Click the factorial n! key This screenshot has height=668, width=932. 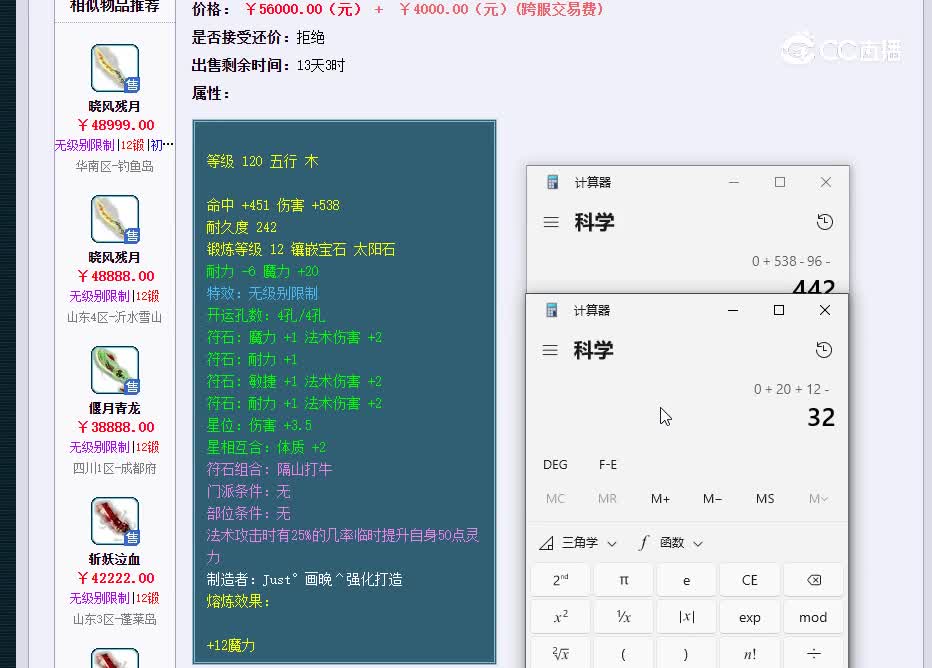coord(750,654)
